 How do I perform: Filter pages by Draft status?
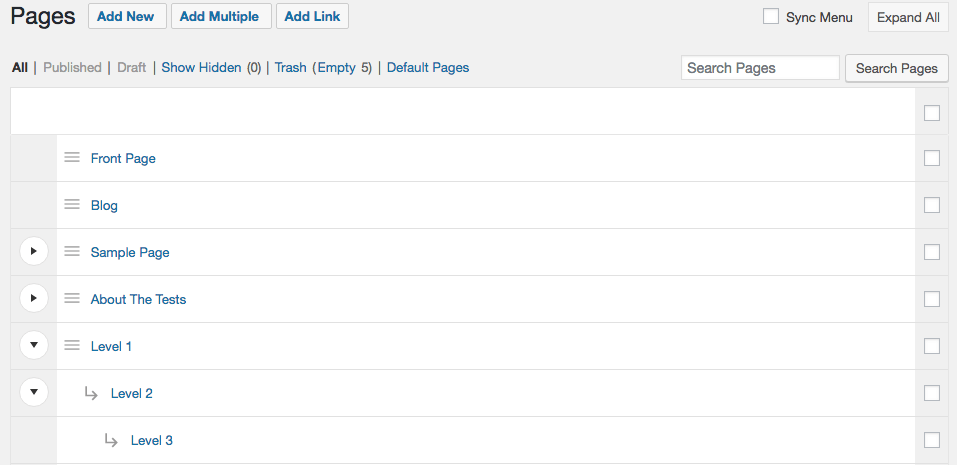[x=131, y=68]
